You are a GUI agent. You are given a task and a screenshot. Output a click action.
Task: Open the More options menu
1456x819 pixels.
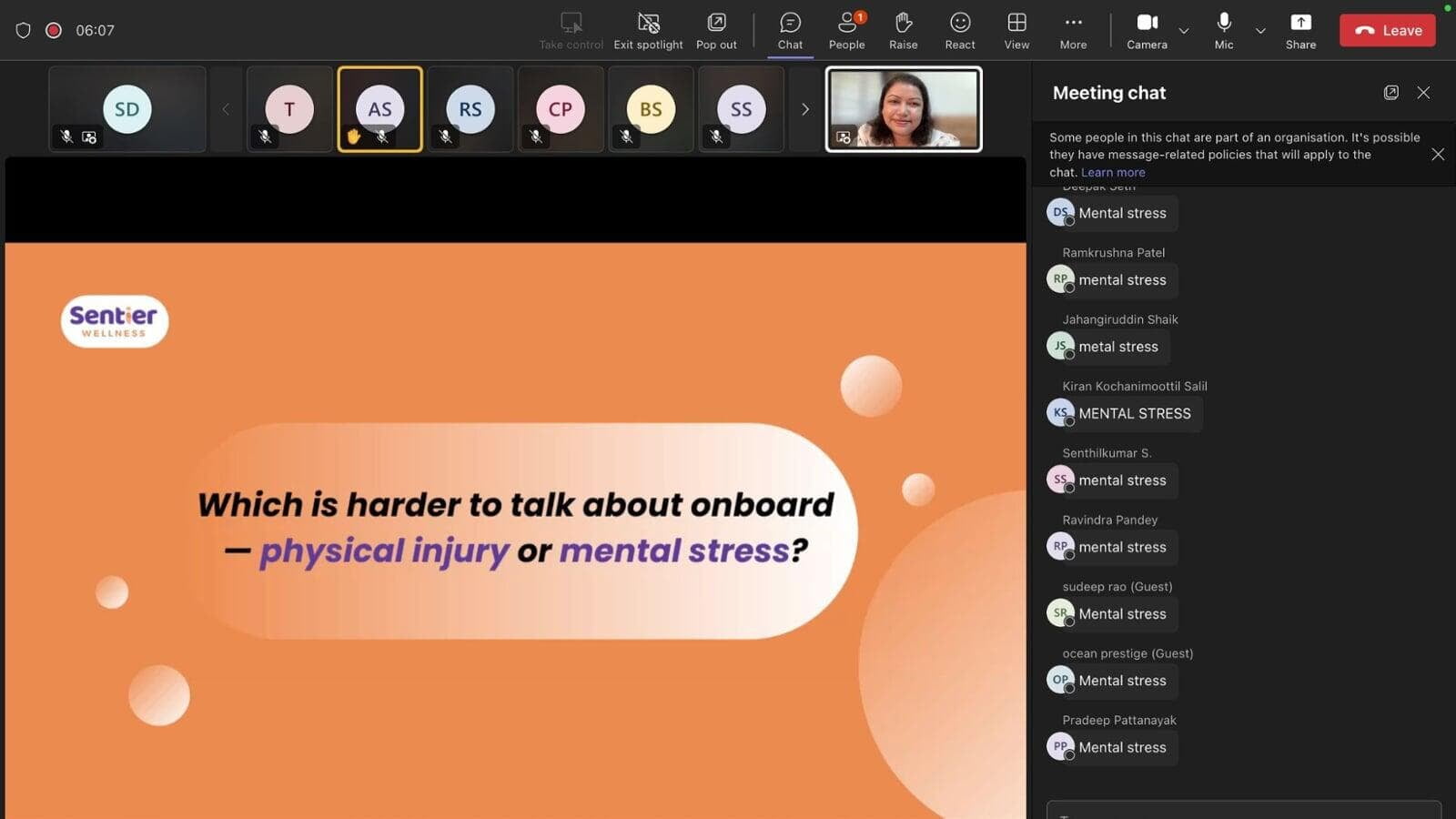[x=1073, y=30]
